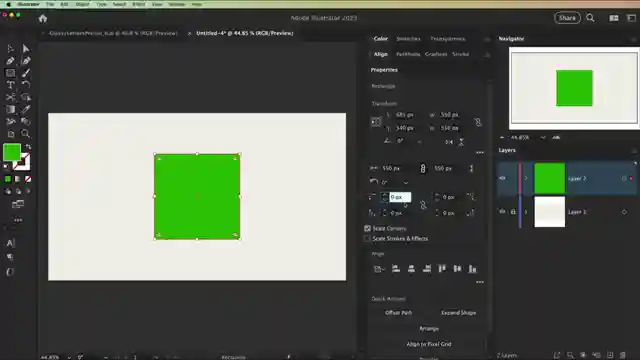Image resolution: width=640 pixels, height=360 pixels.
Task: Flip vertical icon in Transform
Action: coord(461,142)
